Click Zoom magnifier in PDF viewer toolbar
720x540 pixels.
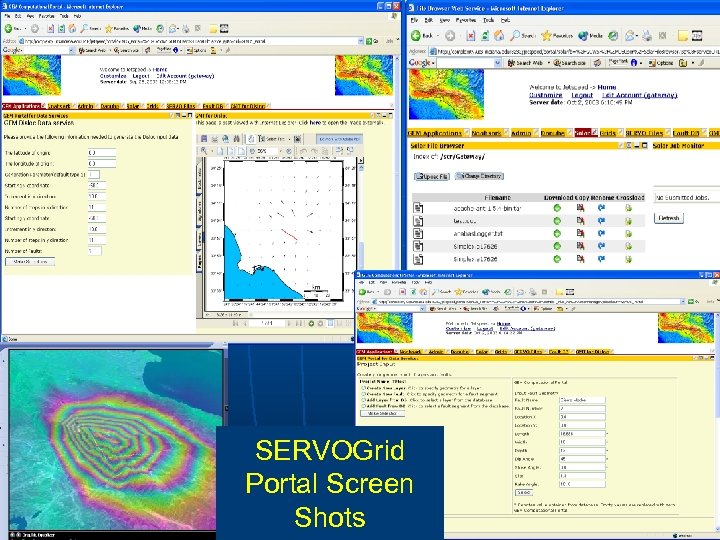204,151
